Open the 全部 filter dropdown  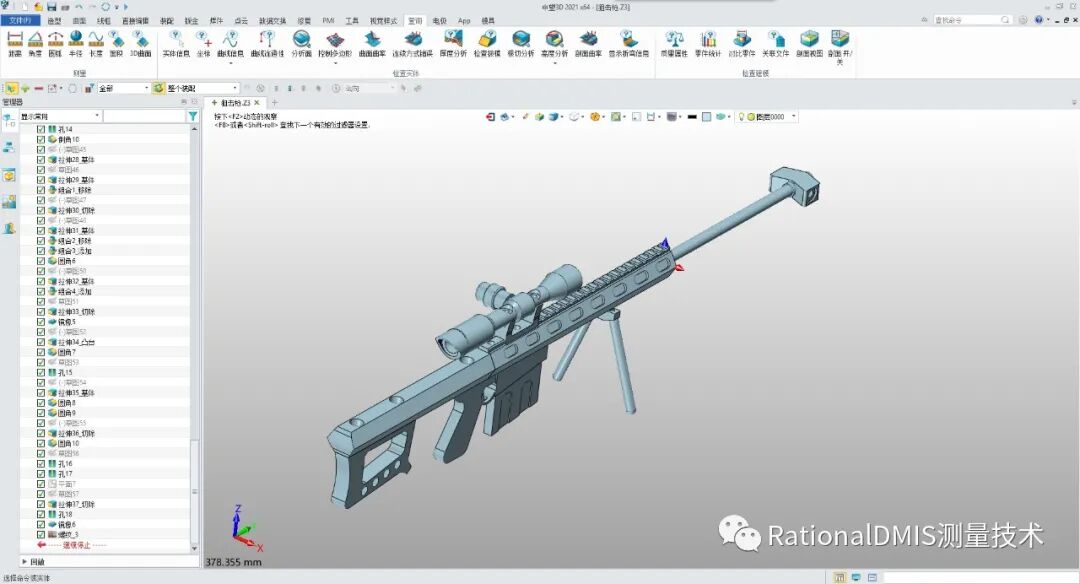click(147, 88)
